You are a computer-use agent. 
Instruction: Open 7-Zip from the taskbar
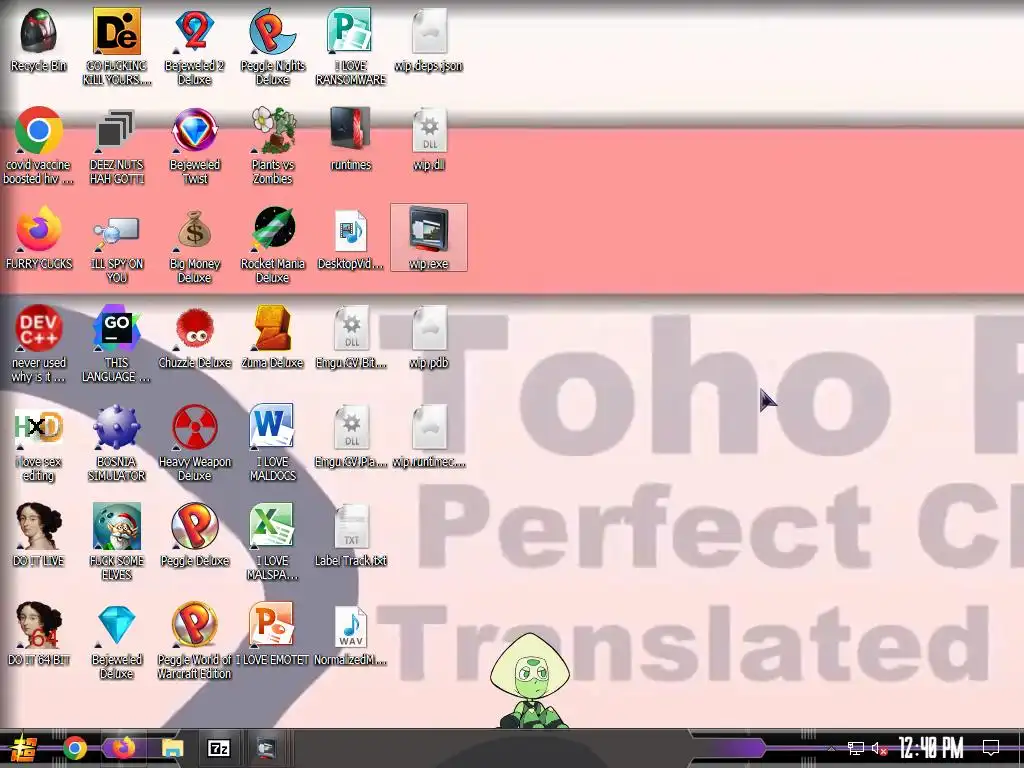click(x=218, y=748)
